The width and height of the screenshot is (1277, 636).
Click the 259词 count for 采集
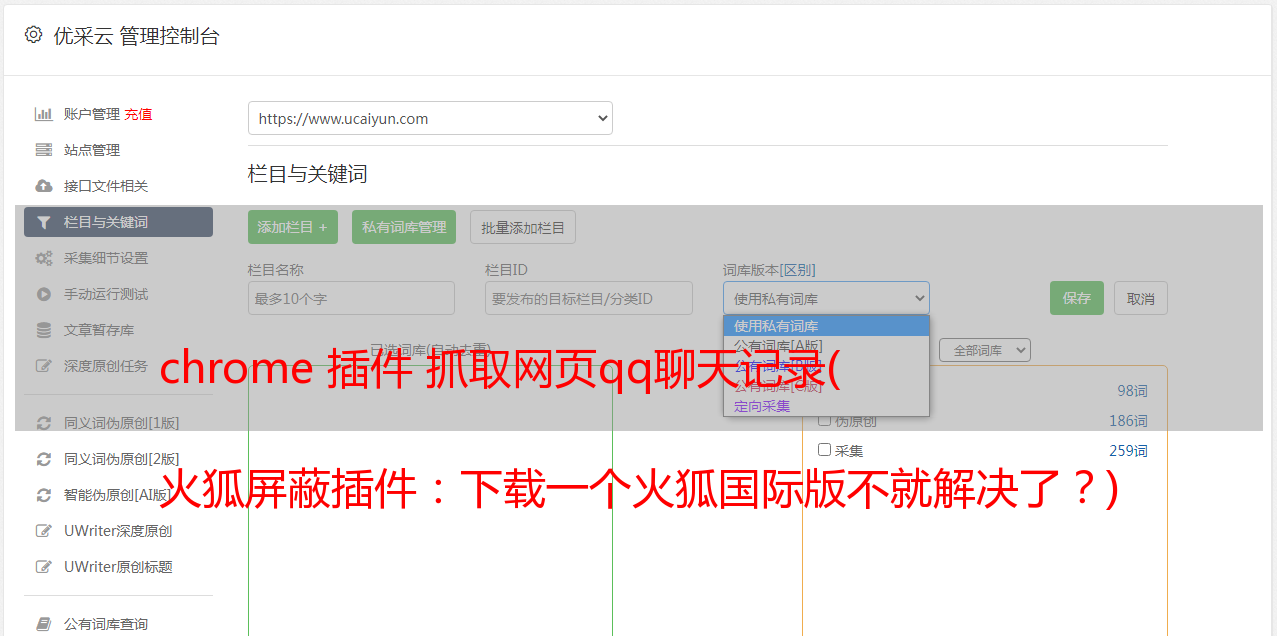click(x=1128, y=451)
